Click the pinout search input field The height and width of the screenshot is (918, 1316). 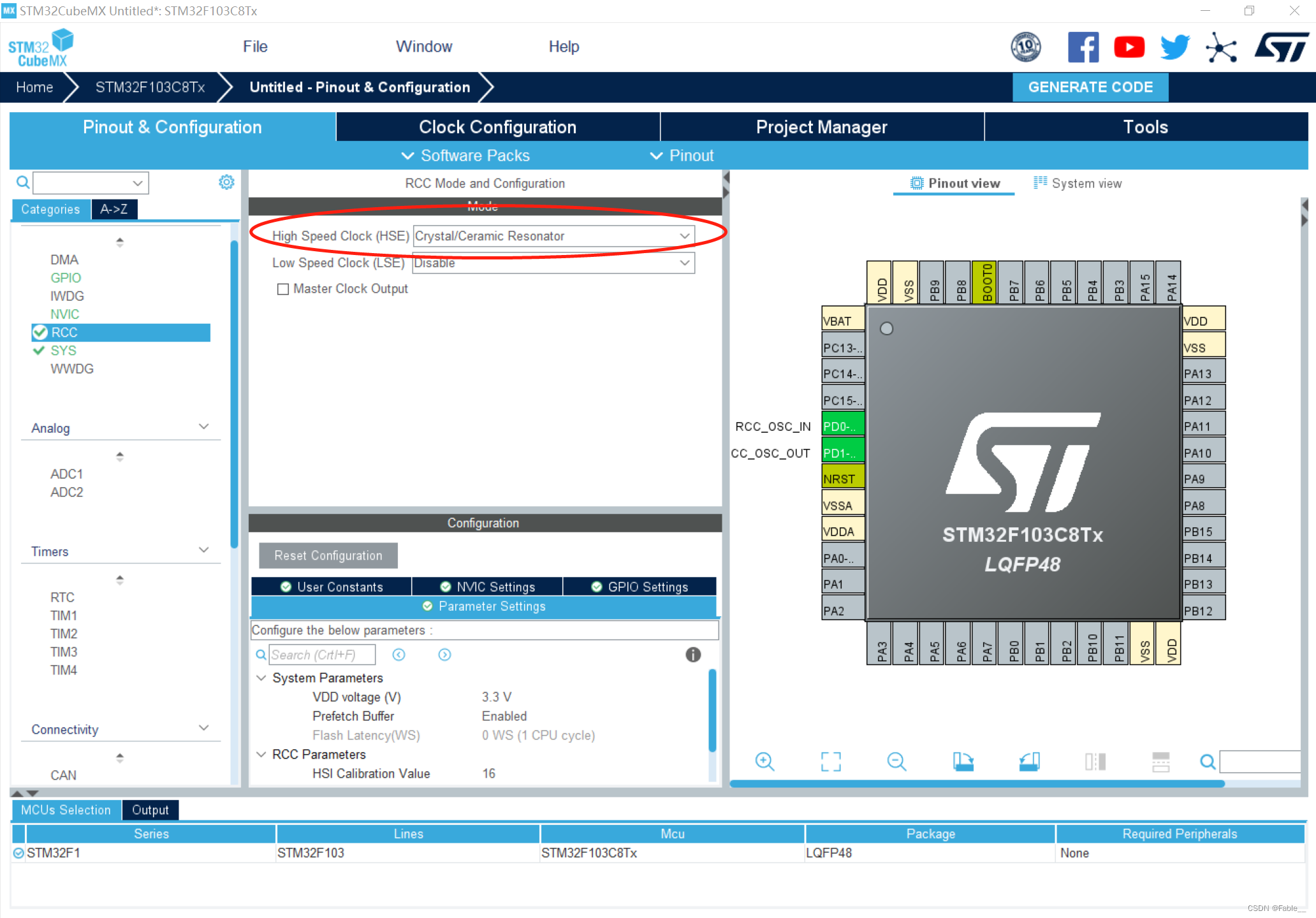[x=1261, y=761]
